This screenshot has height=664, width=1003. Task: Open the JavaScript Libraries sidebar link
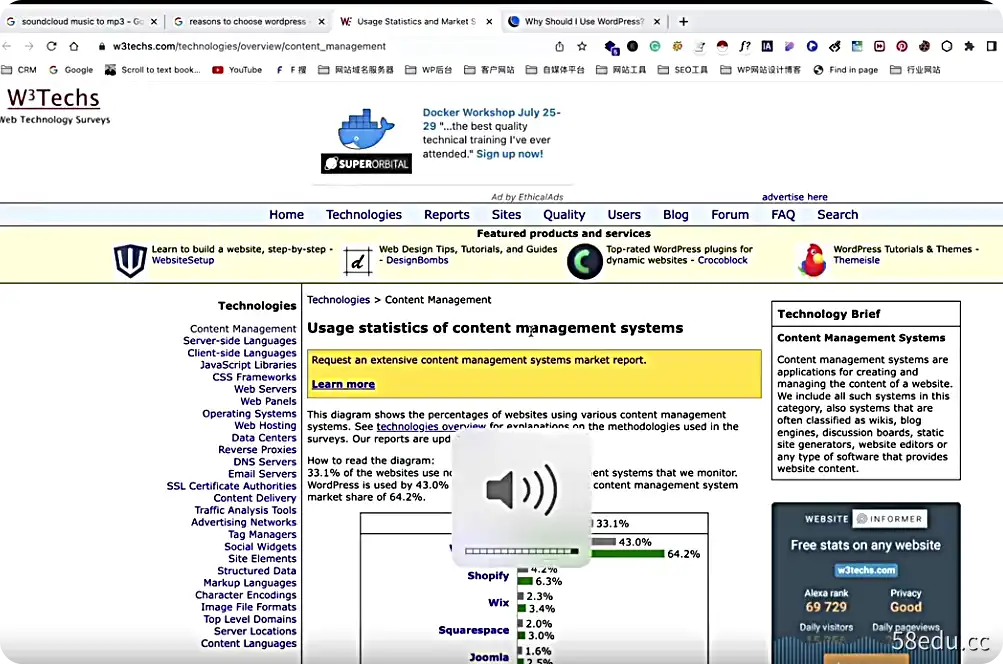[248, 365]
